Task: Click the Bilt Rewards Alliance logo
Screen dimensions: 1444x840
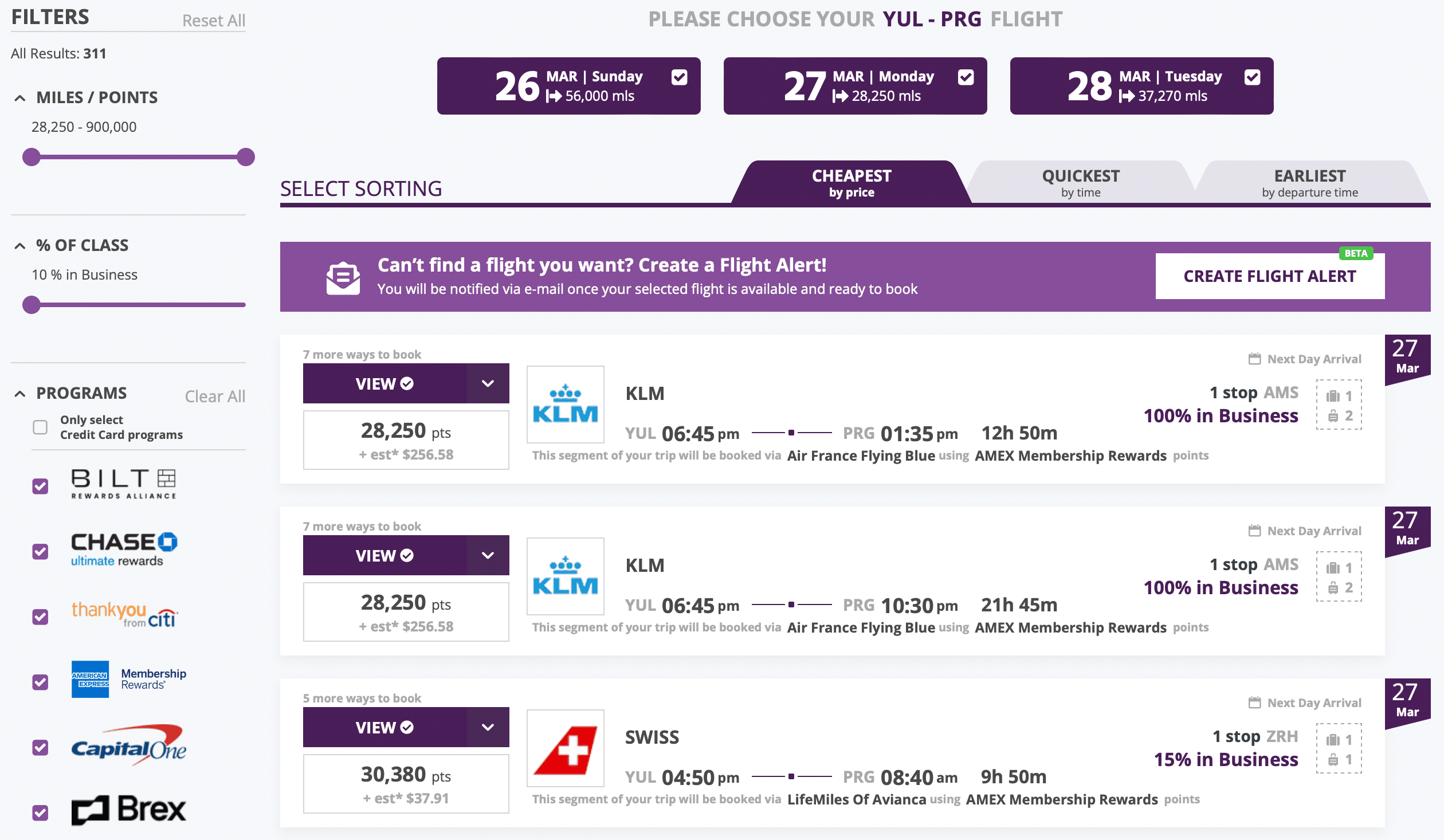Action: (123, 484)
